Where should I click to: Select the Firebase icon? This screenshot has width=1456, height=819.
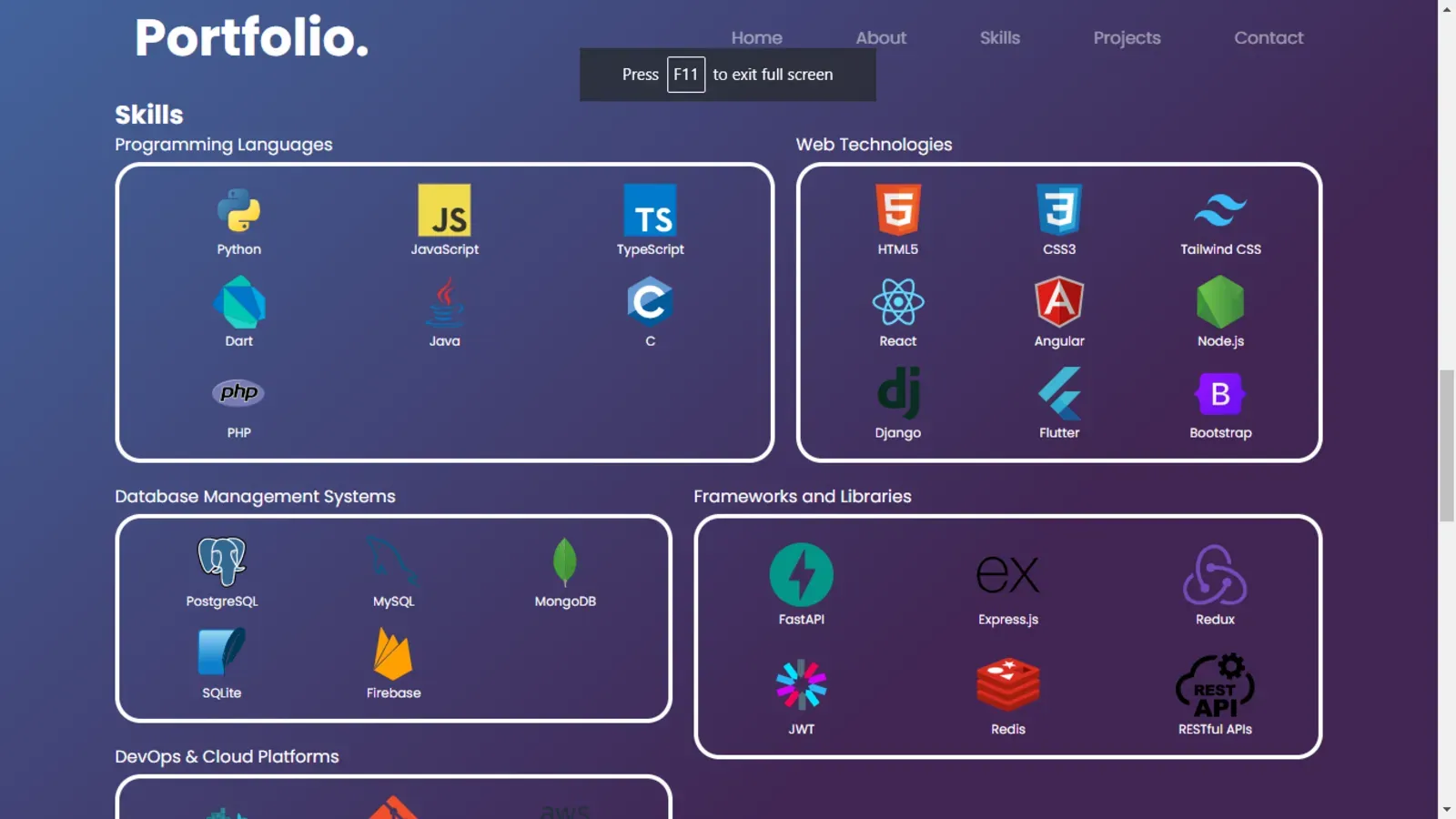393,652
